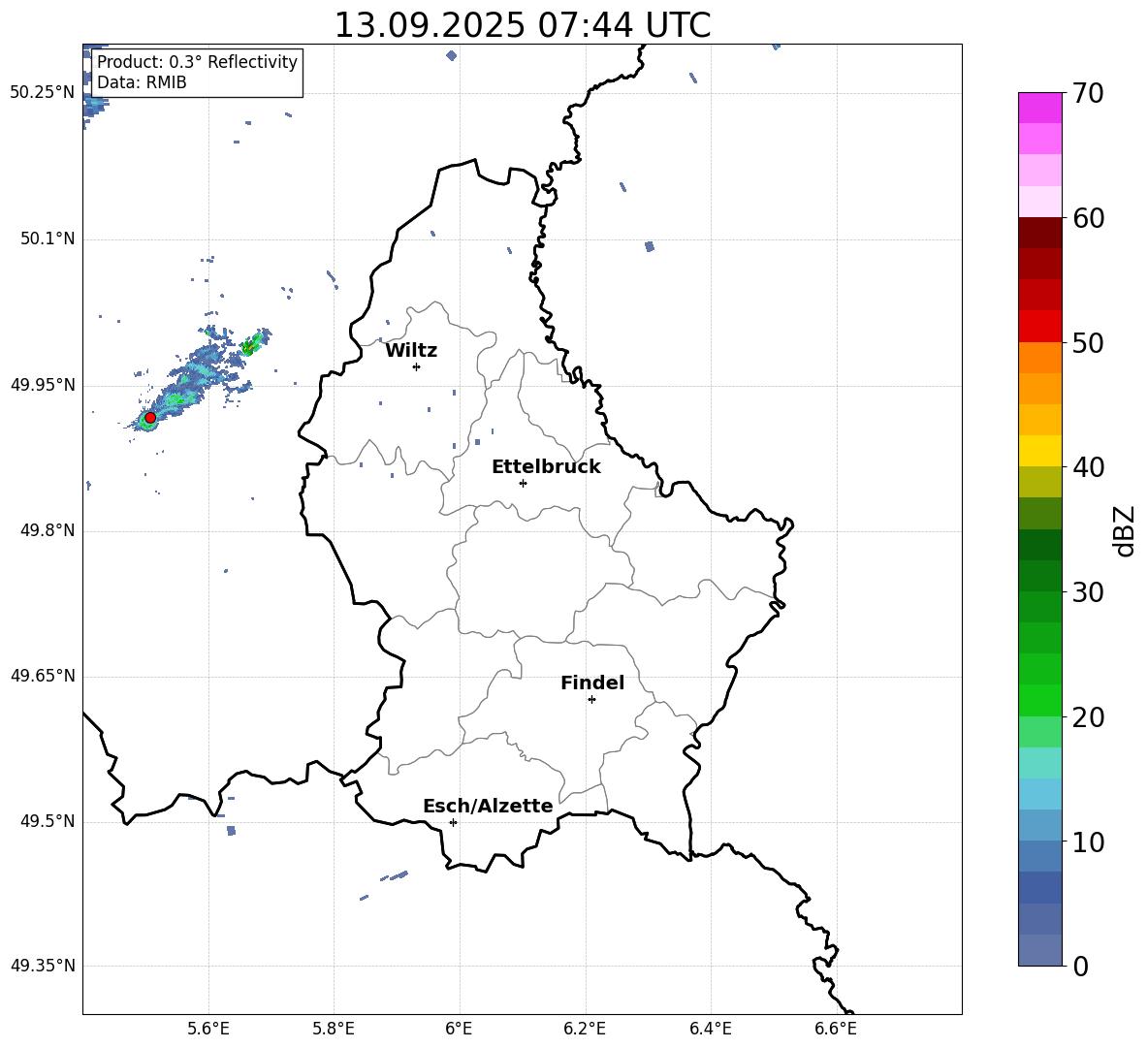Click the colorbar 50 tick label
This screenshot has width=1148, height=1048.
(1088, 342)
